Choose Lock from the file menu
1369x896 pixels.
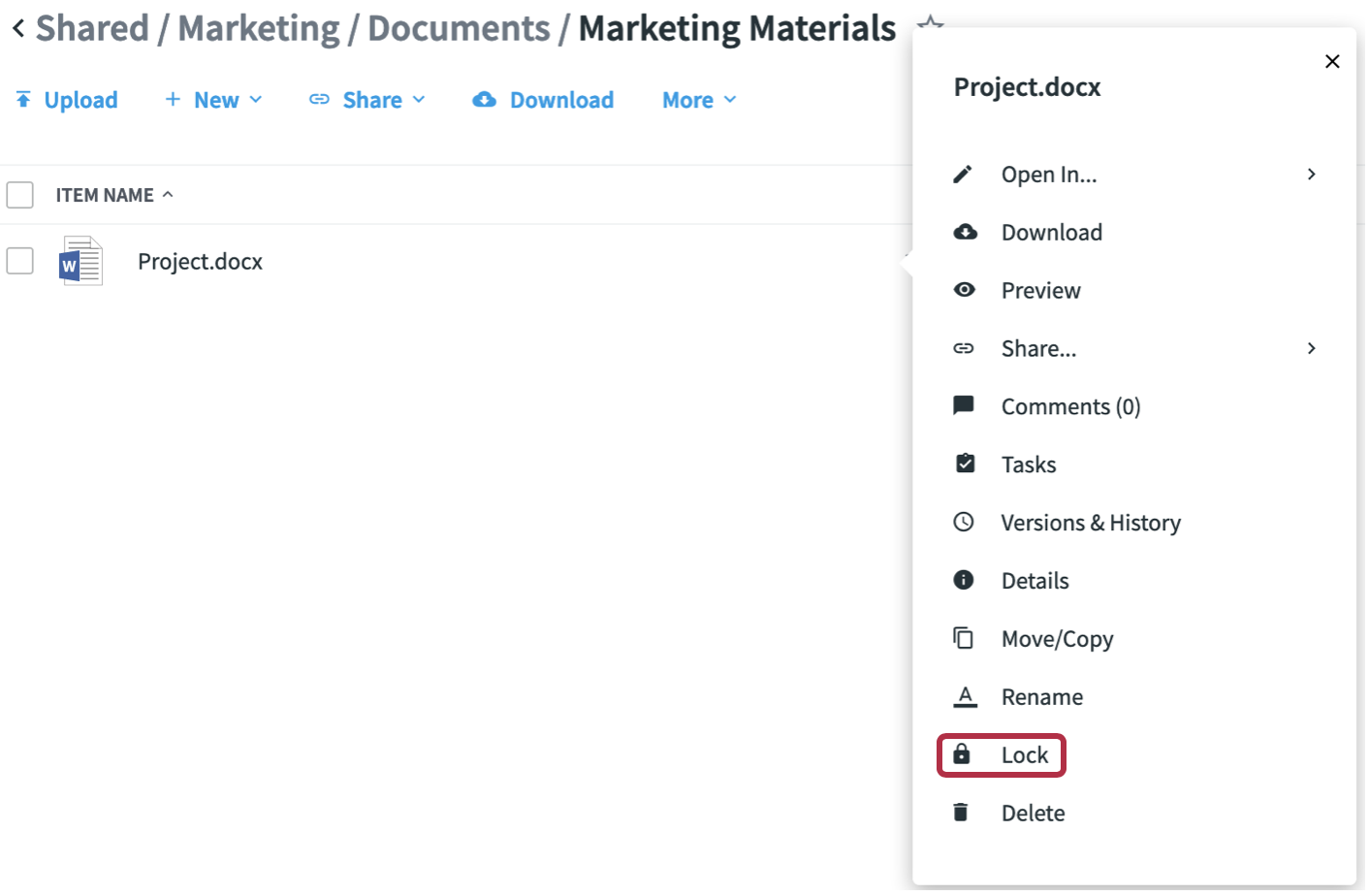(x=1027, y=755)
